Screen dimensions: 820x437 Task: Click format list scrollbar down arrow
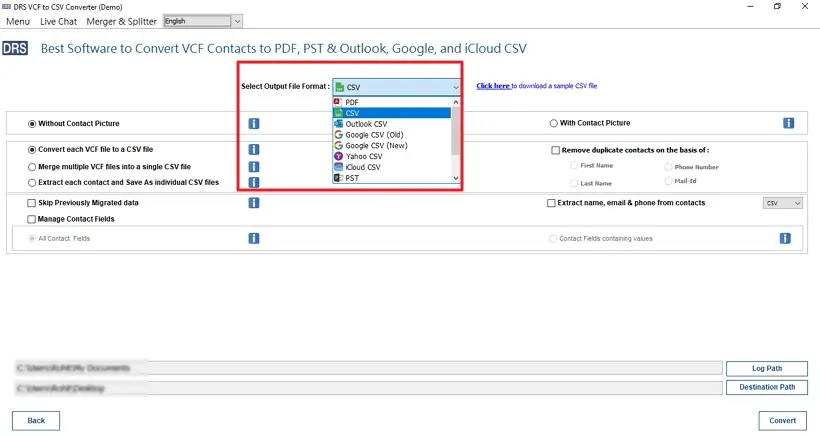455,178
